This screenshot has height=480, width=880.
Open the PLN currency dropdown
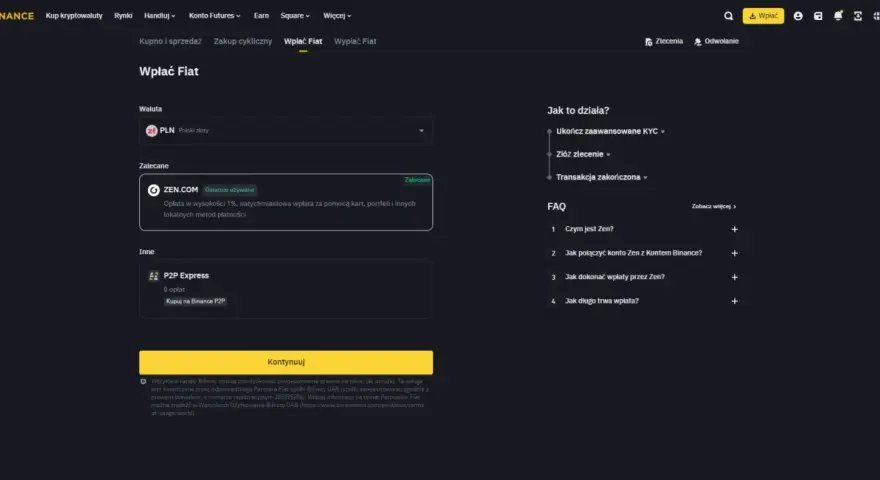click(286, 131)
